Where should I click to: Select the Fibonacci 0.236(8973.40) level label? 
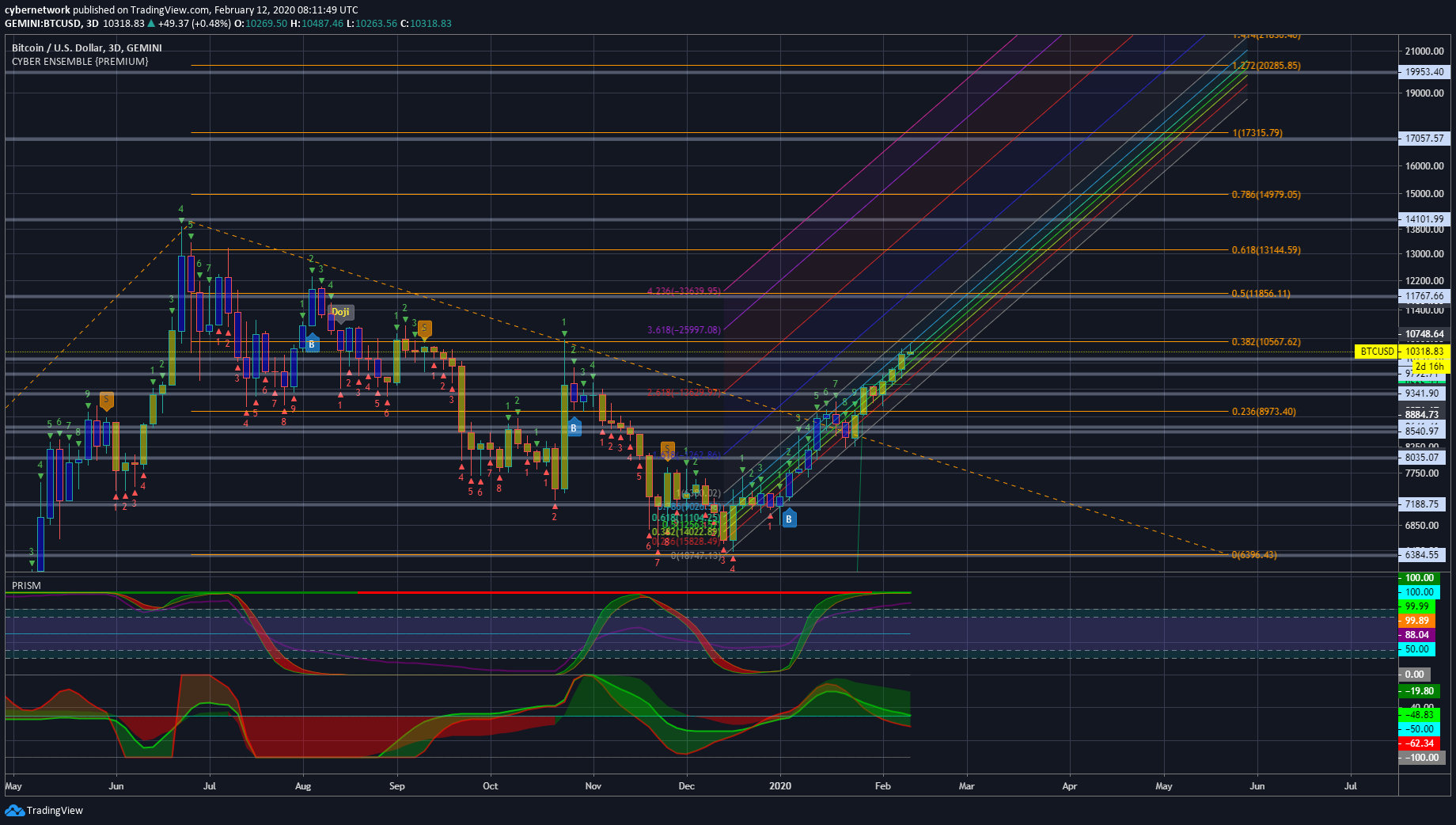[1264, 412]
